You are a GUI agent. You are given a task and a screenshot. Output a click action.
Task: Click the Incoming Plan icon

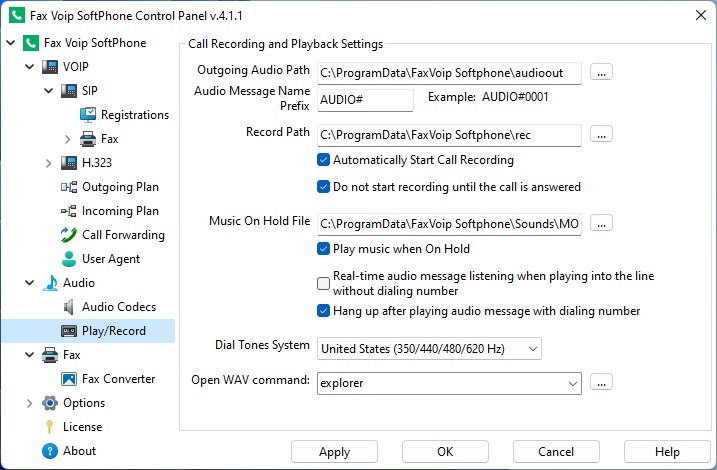69,211
